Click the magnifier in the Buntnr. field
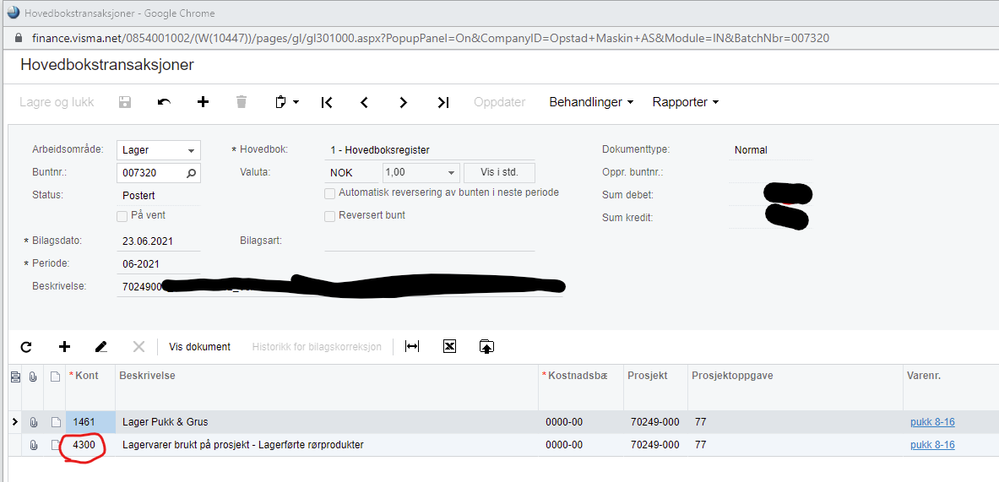999x482 pixels. tap(190, 173)
